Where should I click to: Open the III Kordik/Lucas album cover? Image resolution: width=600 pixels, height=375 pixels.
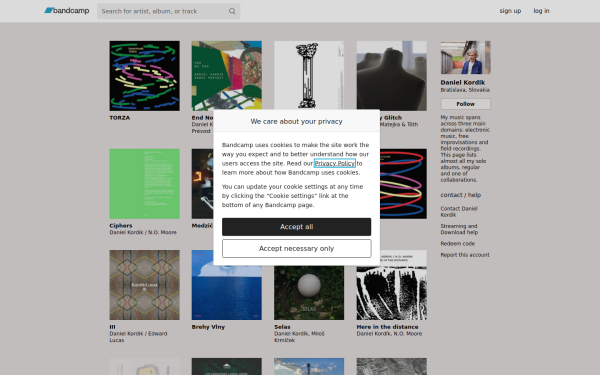[144, 285]
